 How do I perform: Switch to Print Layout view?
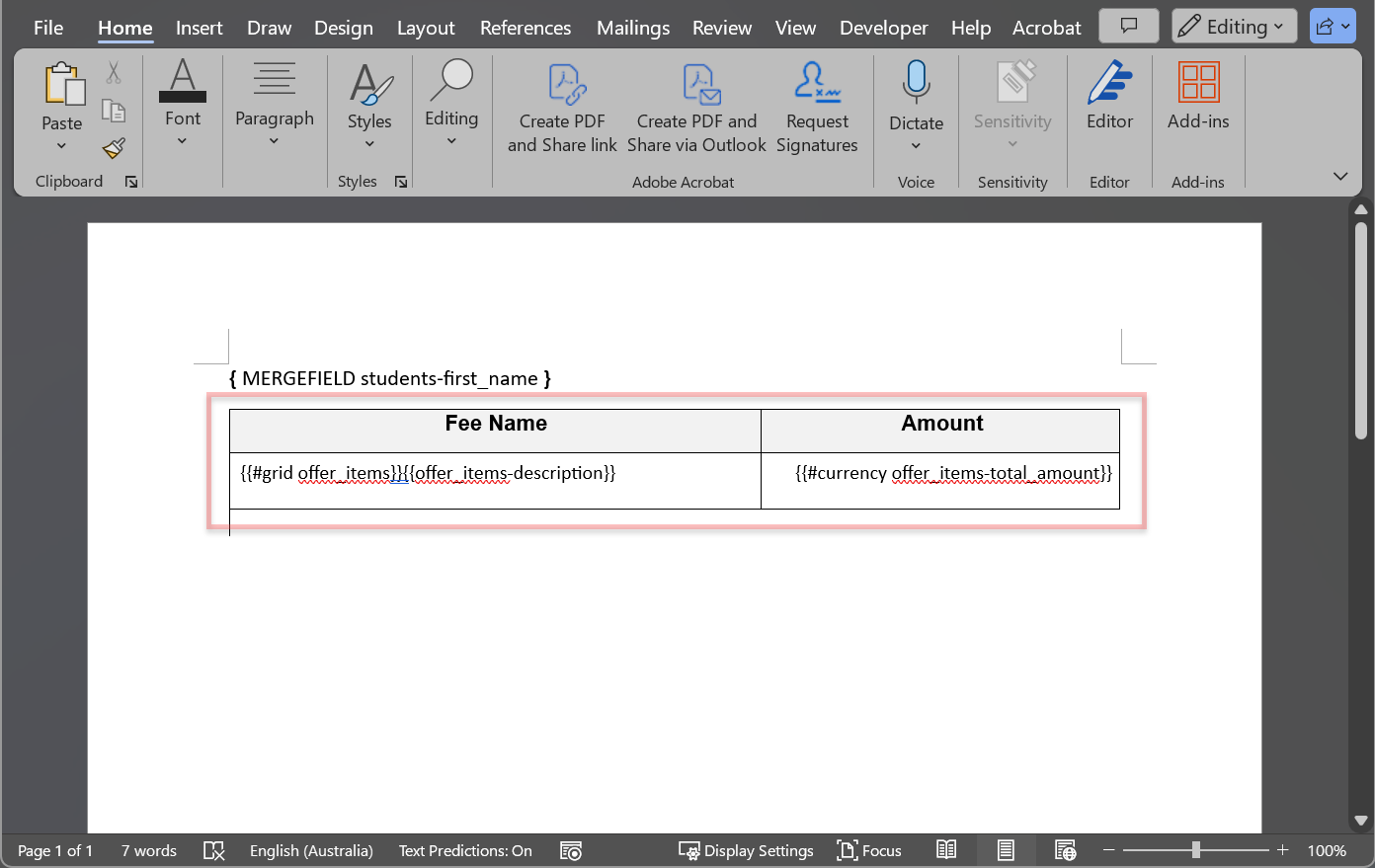point(1006,850)
